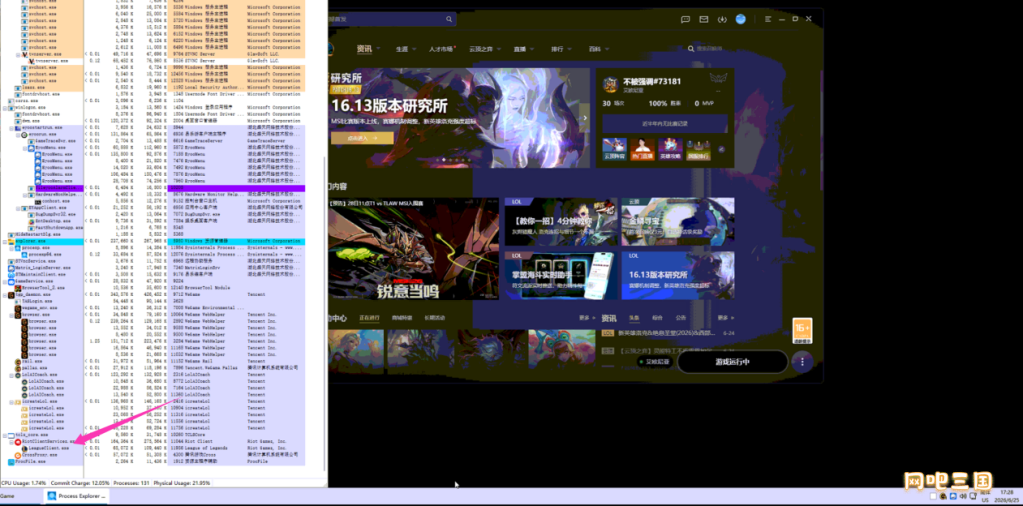This screenshot has width=1023, height=506.
Task: Select tcls_core.exe process icon
Action: pyautogui.click(x=11, y=435)
